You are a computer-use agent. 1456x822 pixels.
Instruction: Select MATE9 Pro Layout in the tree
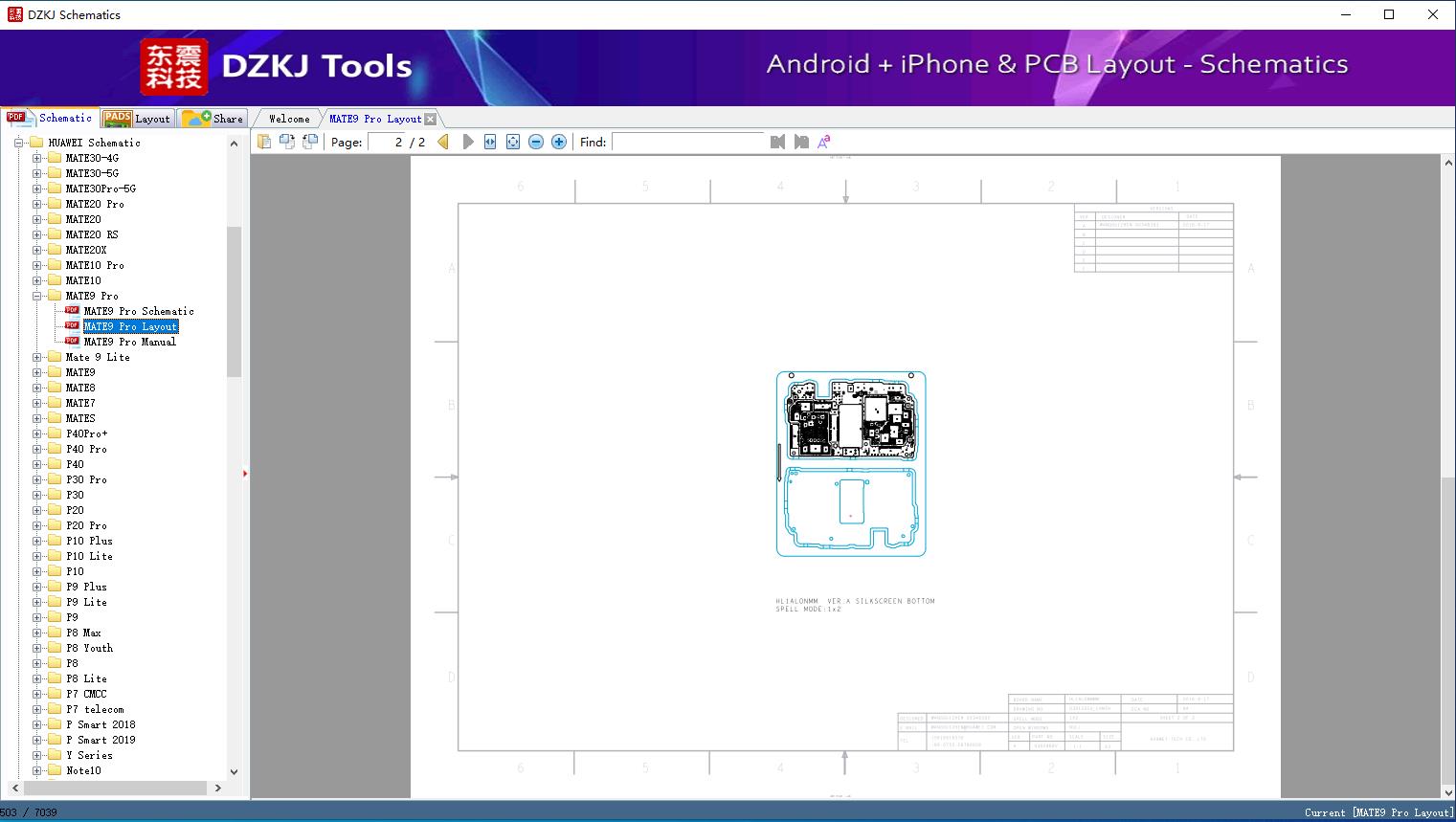pyautogui.click(x=130, y=326)
